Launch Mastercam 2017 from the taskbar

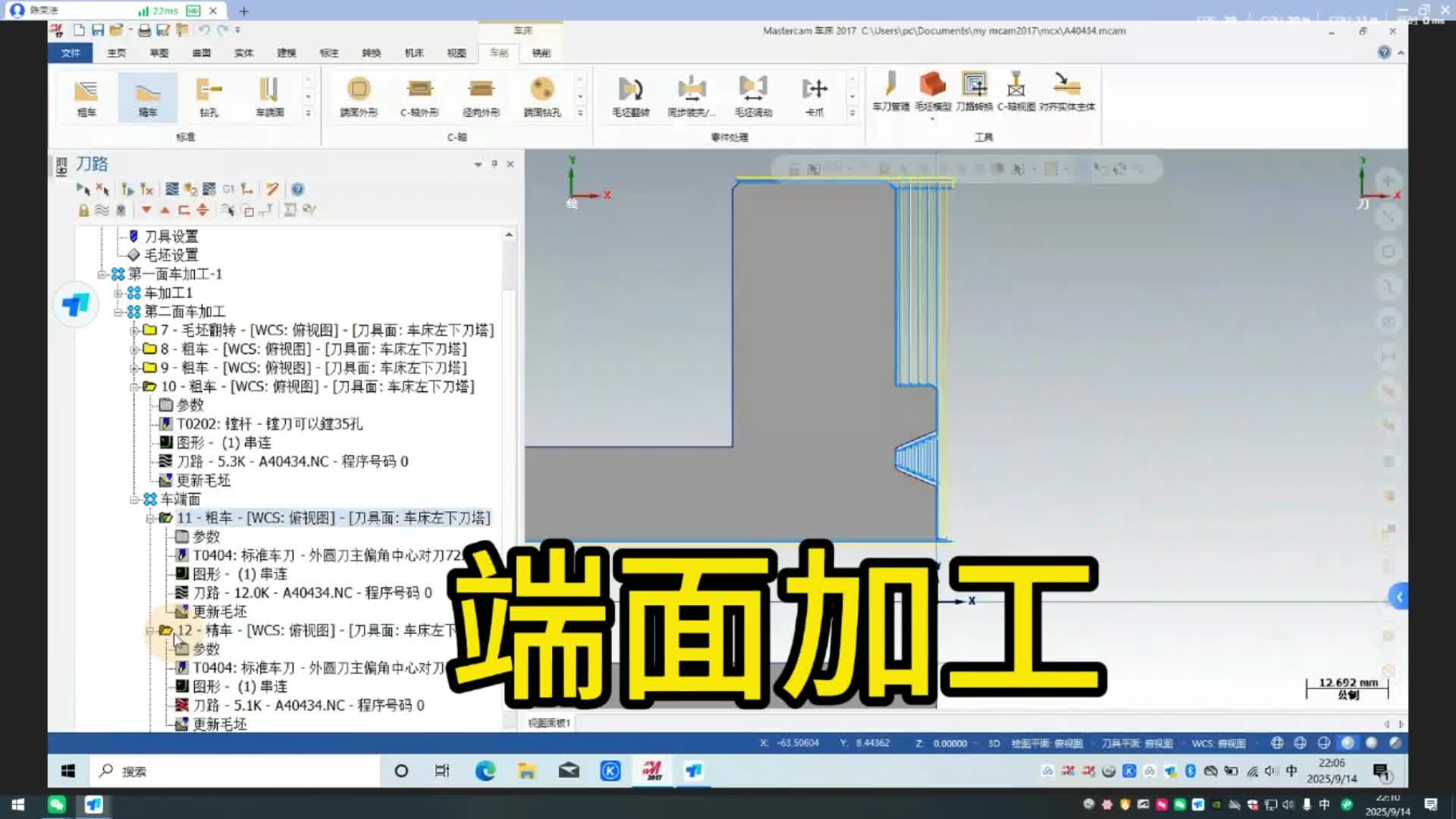(x=652, y=770)
